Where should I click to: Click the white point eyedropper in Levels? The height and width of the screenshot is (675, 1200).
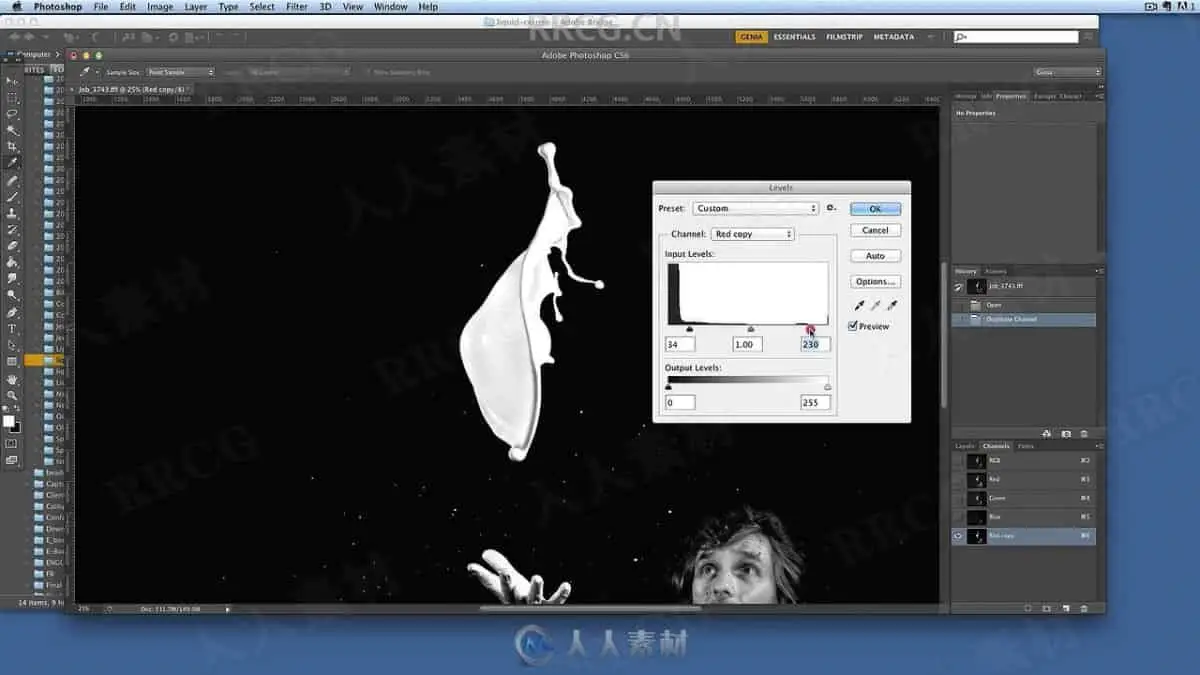point(893,305)
